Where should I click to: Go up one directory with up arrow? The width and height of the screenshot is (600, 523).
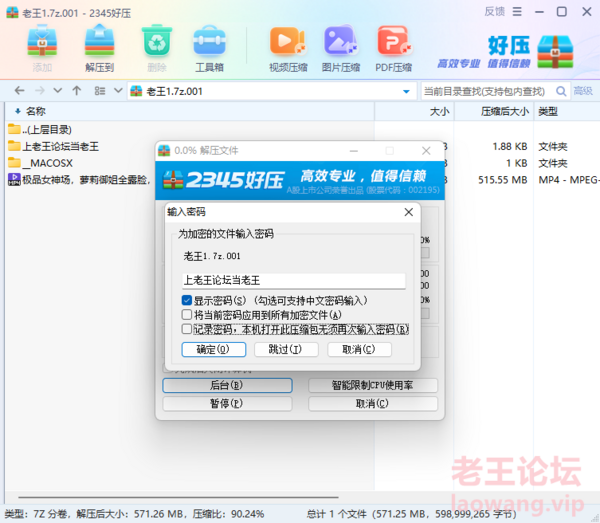point(77,91)
